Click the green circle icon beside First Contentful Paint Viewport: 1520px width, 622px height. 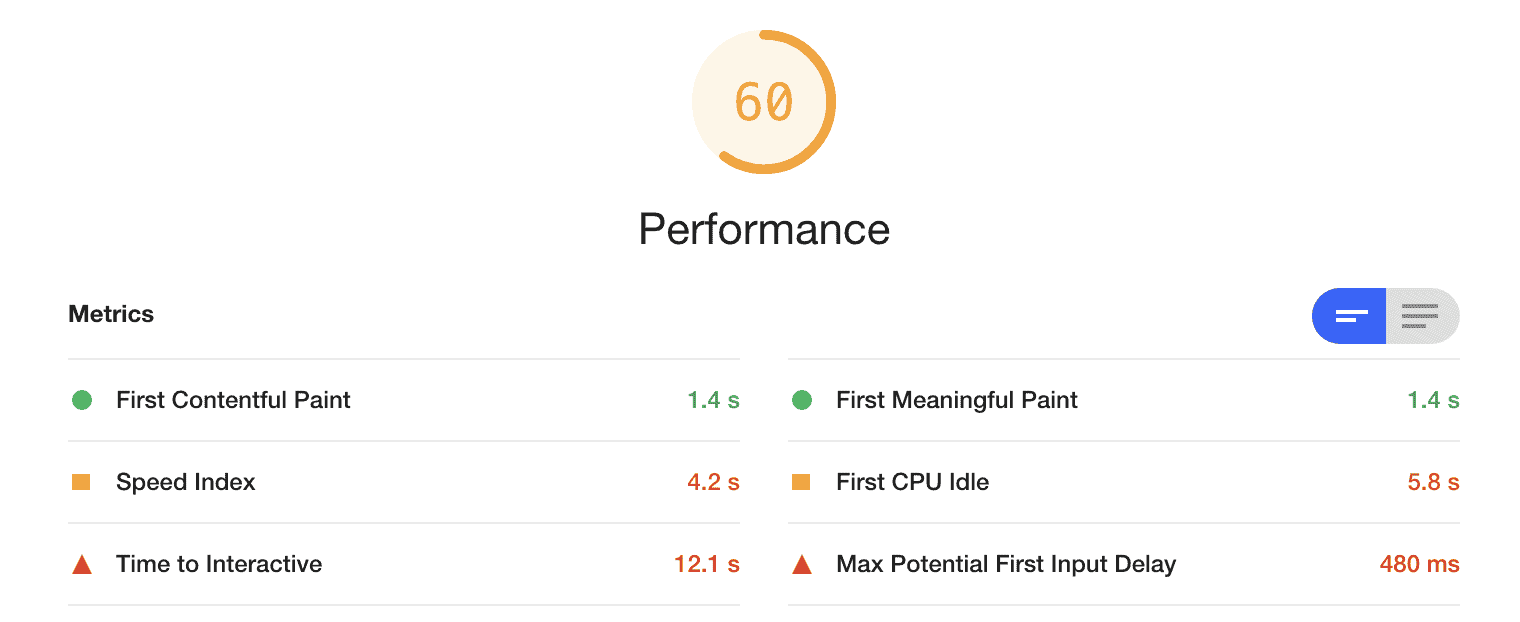point(84,400)
